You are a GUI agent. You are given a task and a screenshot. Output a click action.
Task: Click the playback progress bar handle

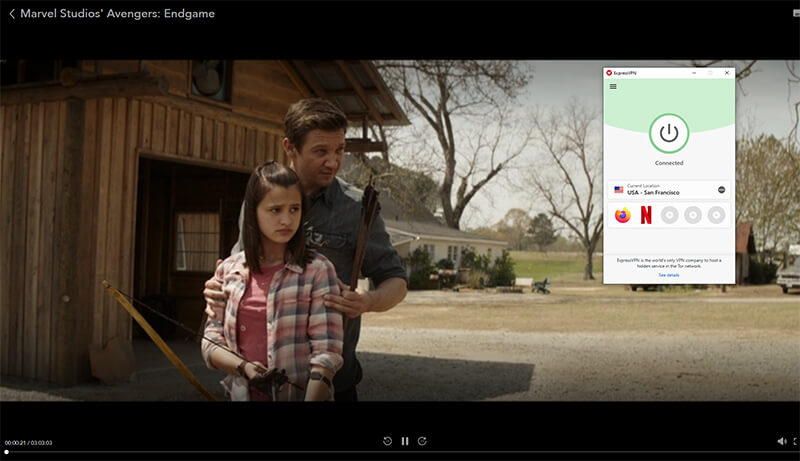[x=7, y=452]
